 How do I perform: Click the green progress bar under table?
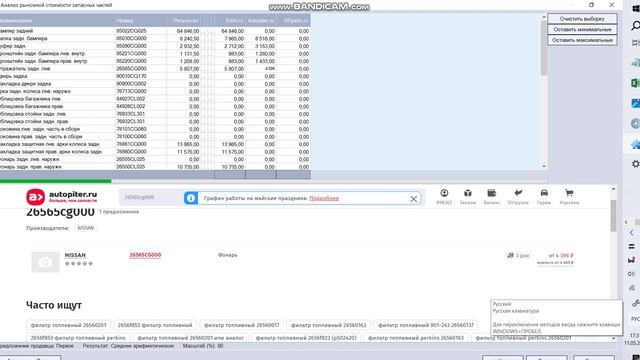click(56, 181)
